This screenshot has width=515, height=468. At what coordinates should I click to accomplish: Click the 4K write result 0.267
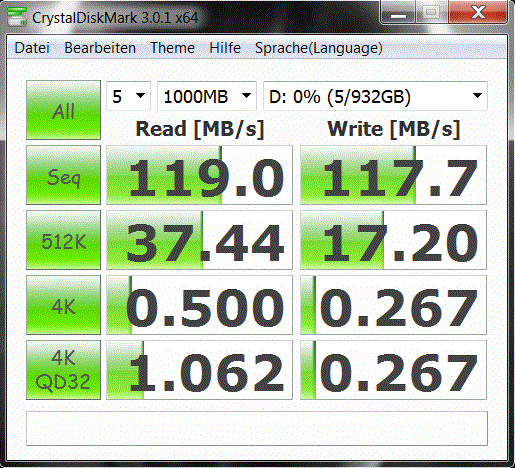tap(393, 305)
